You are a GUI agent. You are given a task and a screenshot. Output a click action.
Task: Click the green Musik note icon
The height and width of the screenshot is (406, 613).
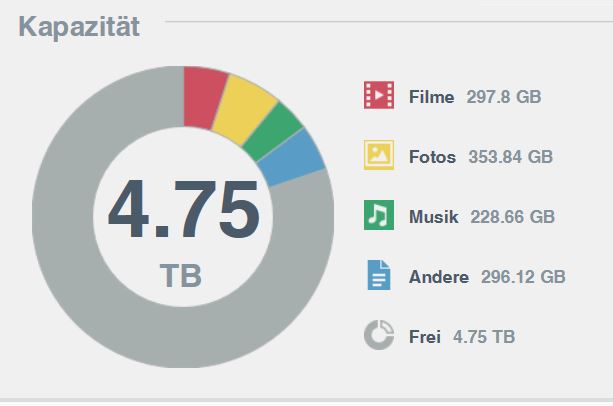(379, 215)
